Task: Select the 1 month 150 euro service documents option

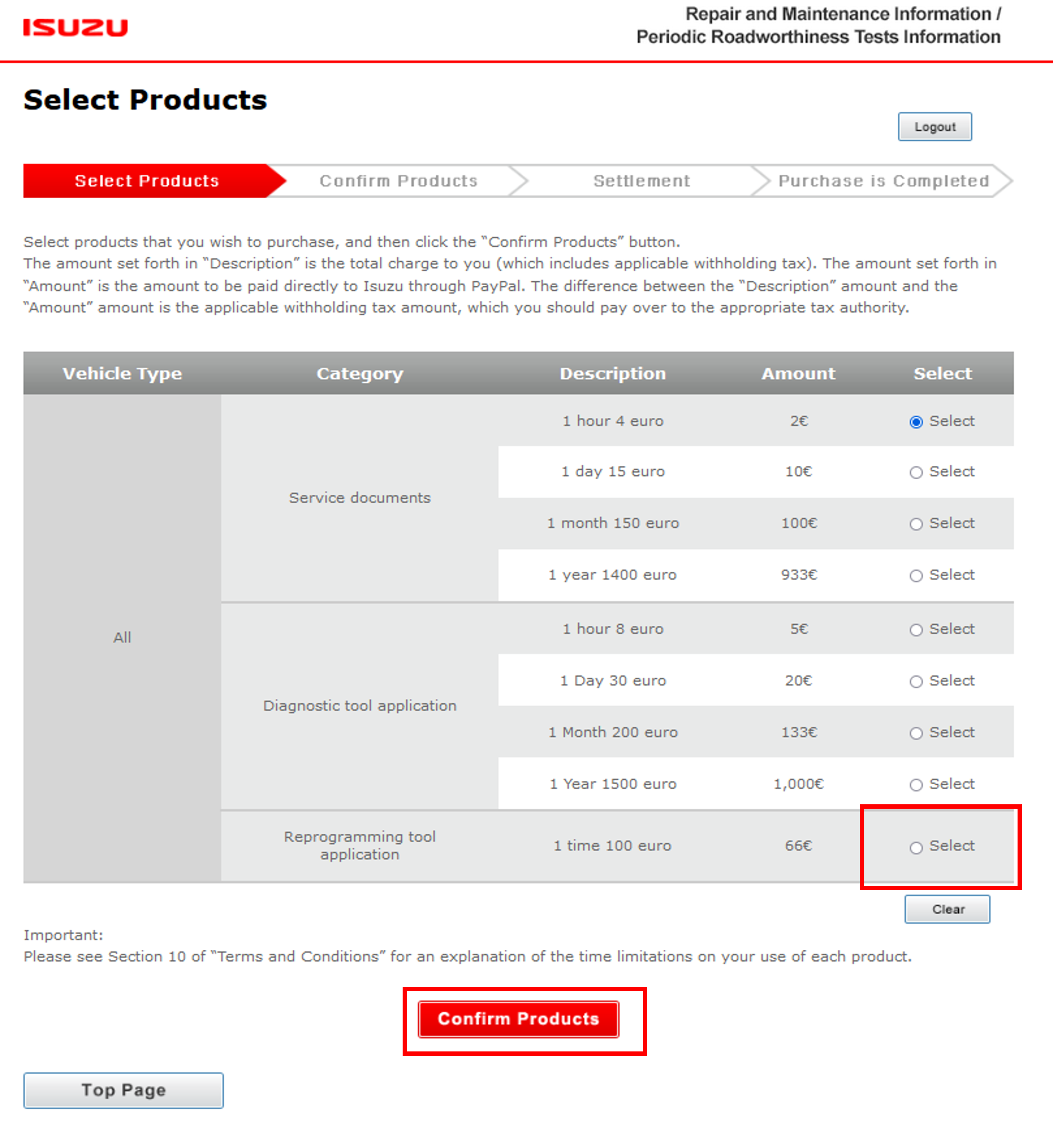Action: coord(916,524)
